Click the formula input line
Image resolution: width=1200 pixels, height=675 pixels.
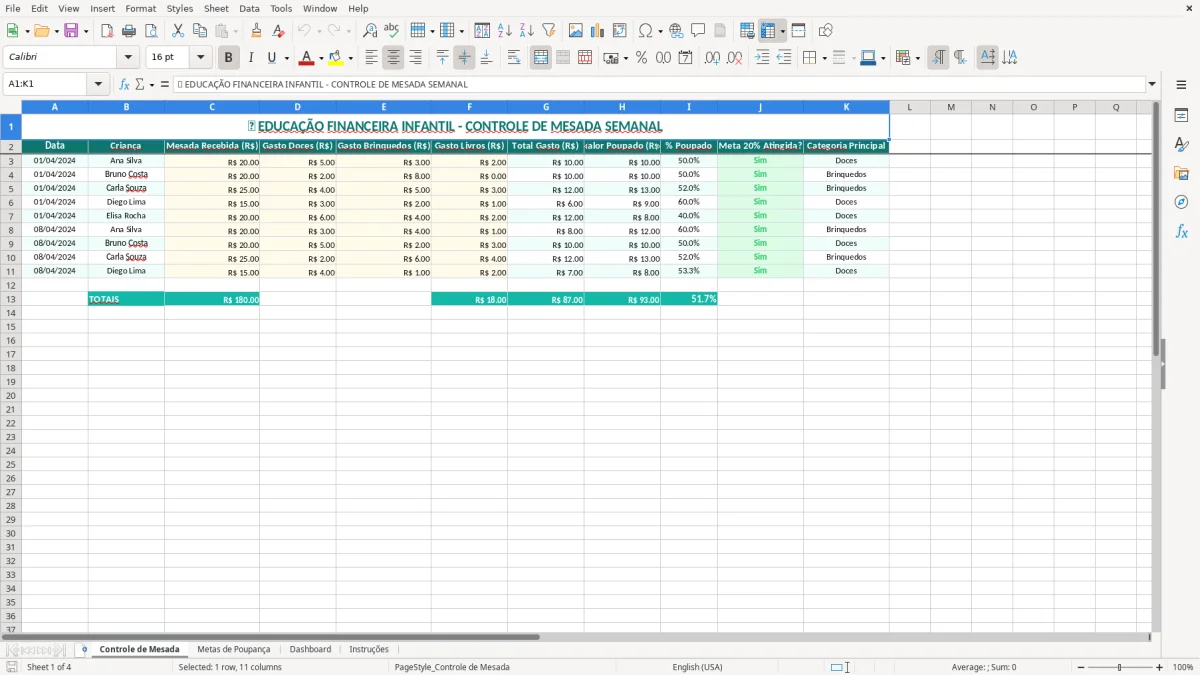point(658,85)
